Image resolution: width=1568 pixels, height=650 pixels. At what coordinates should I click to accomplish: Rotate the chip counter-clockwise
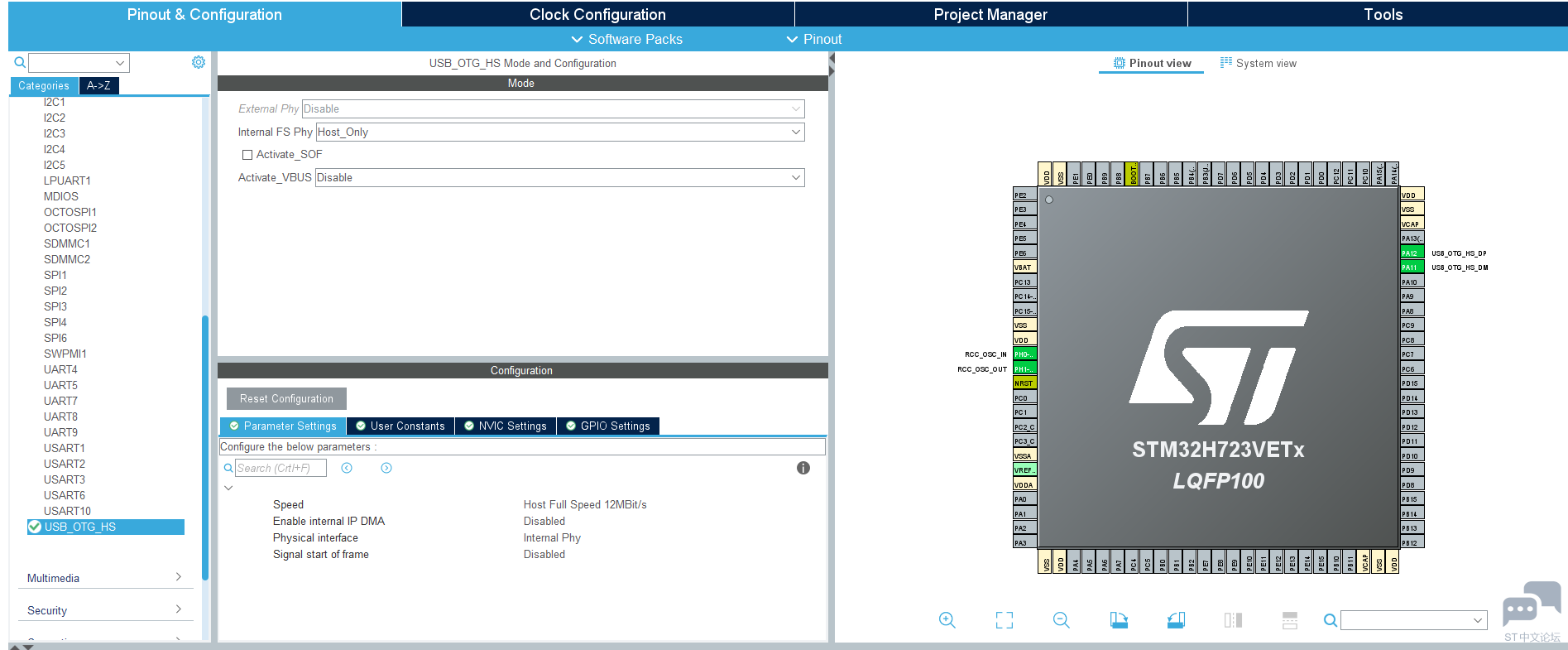click(1176, 620)
